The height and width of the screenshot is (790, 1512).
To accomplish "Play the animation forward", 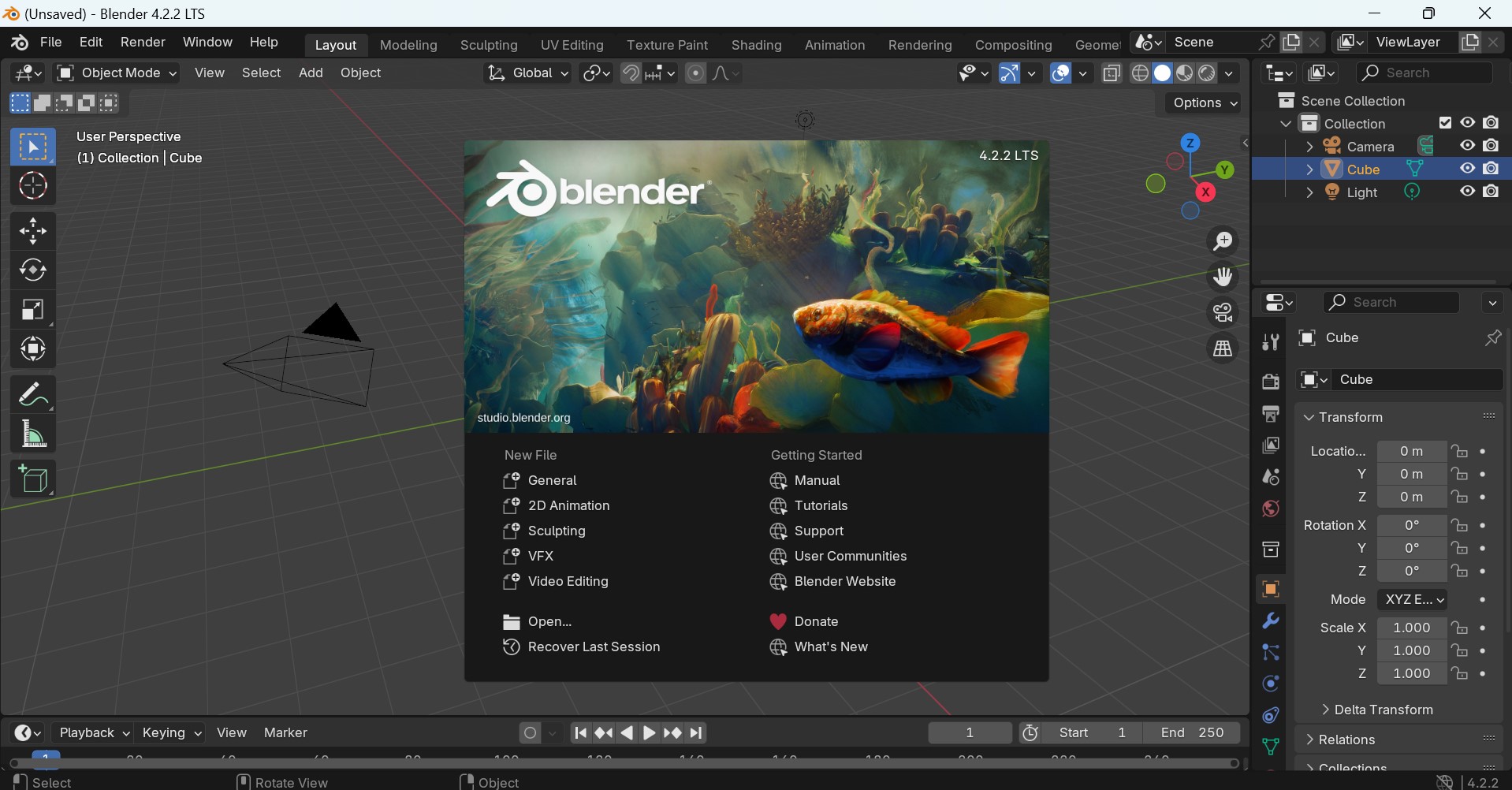I will (650, 734).
